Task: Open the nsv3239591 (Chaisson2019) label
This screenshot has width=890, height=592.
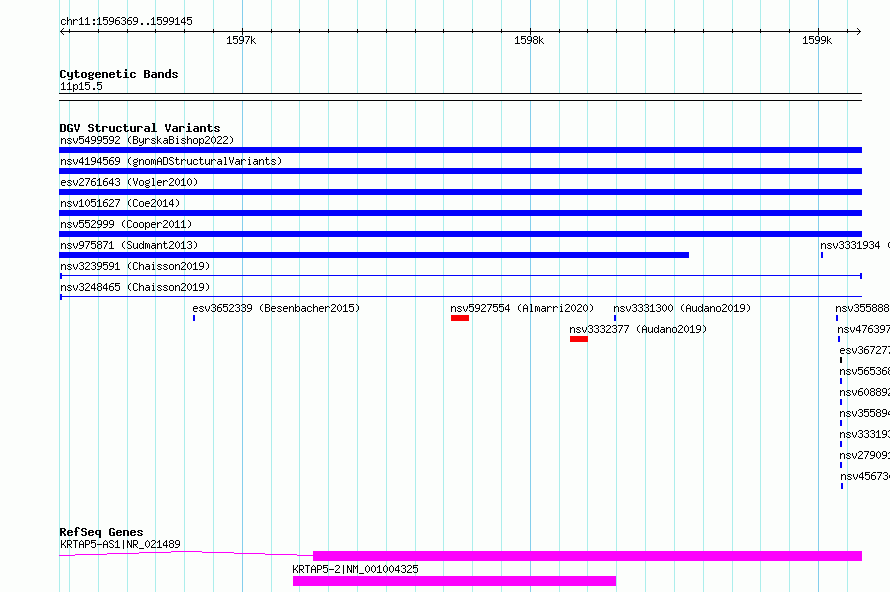Action: 135,266
